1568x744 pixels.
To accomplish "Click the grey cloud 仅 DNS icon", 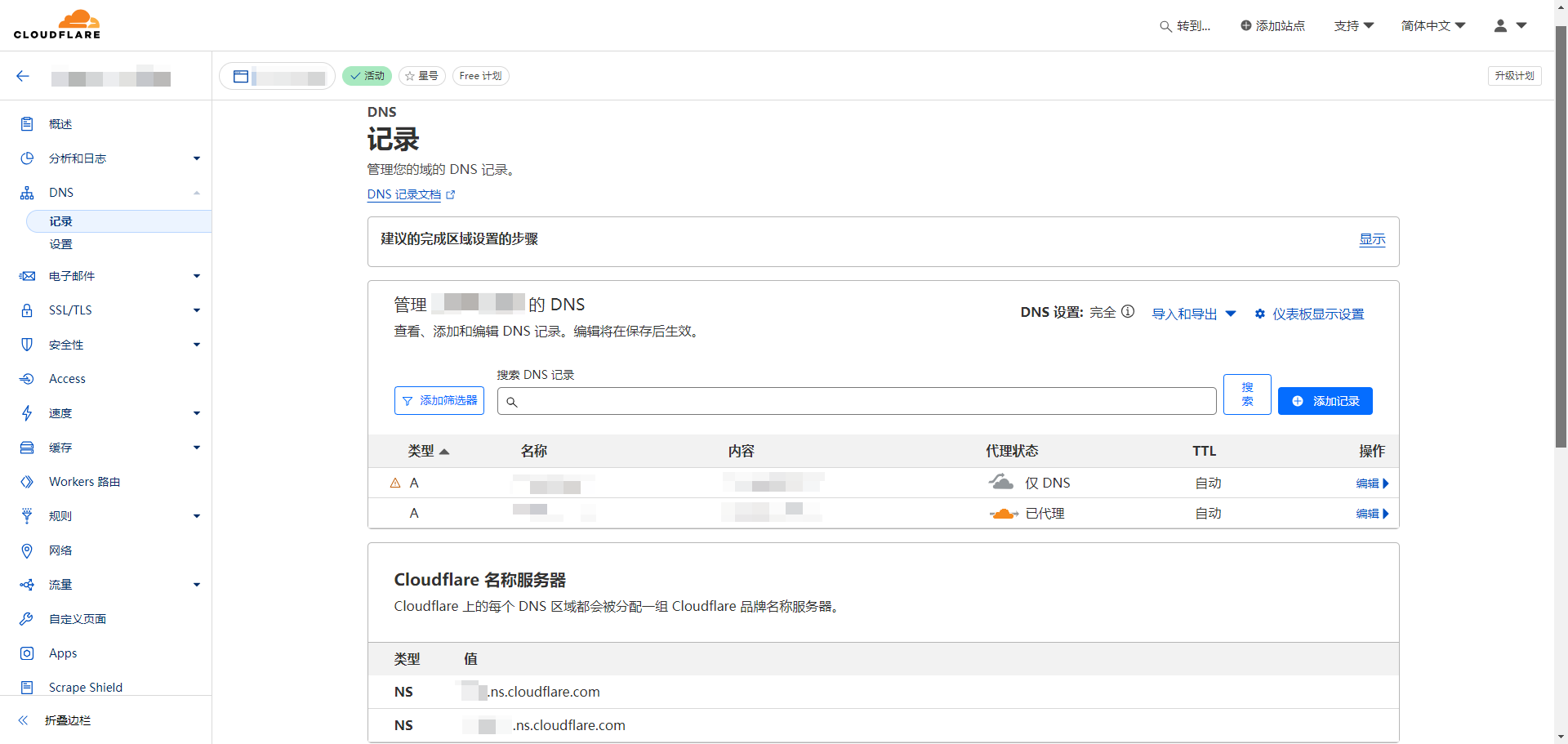I will pos(1001,482).
